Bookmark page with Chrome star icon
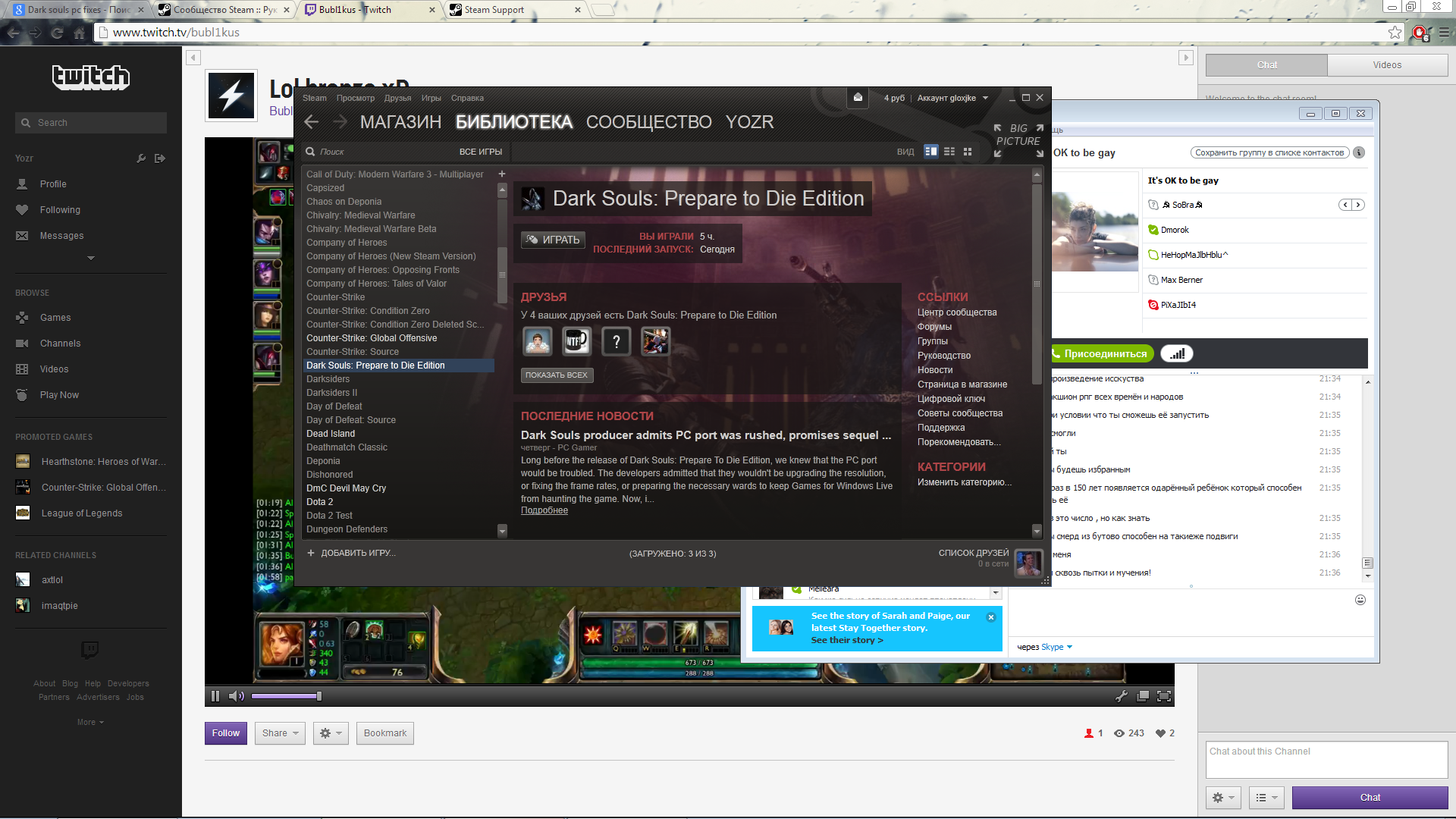 (1395, 33)
